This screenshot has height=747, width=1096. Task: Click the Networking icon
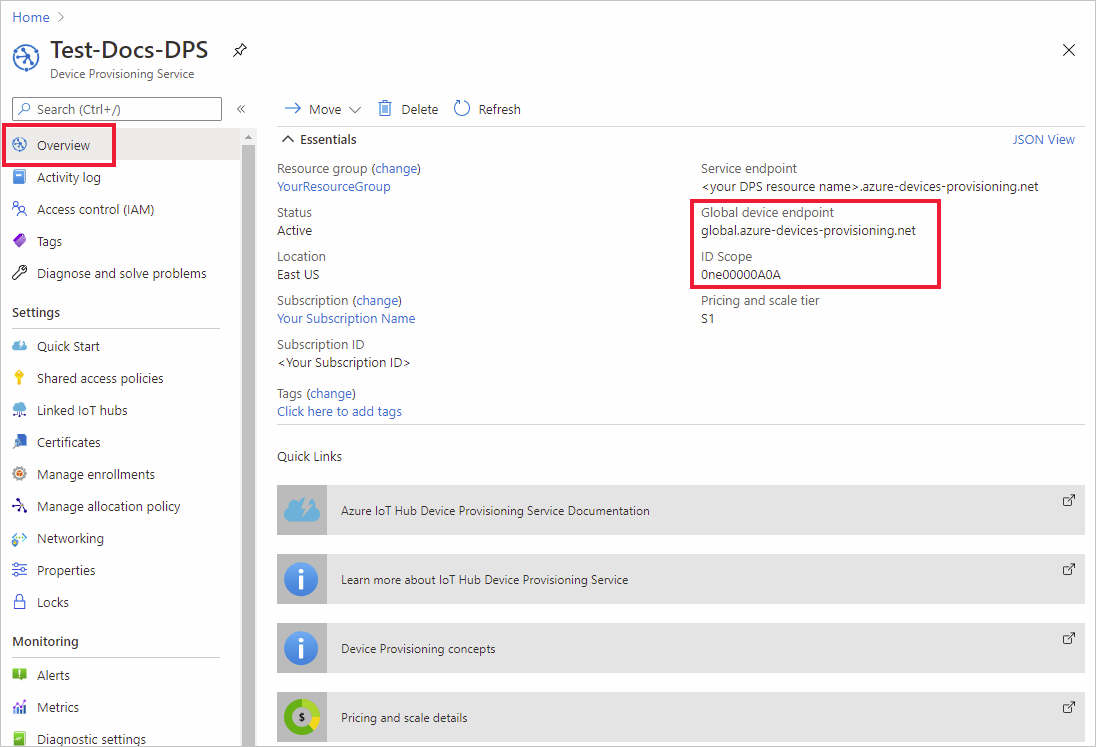tap(20, 539)
